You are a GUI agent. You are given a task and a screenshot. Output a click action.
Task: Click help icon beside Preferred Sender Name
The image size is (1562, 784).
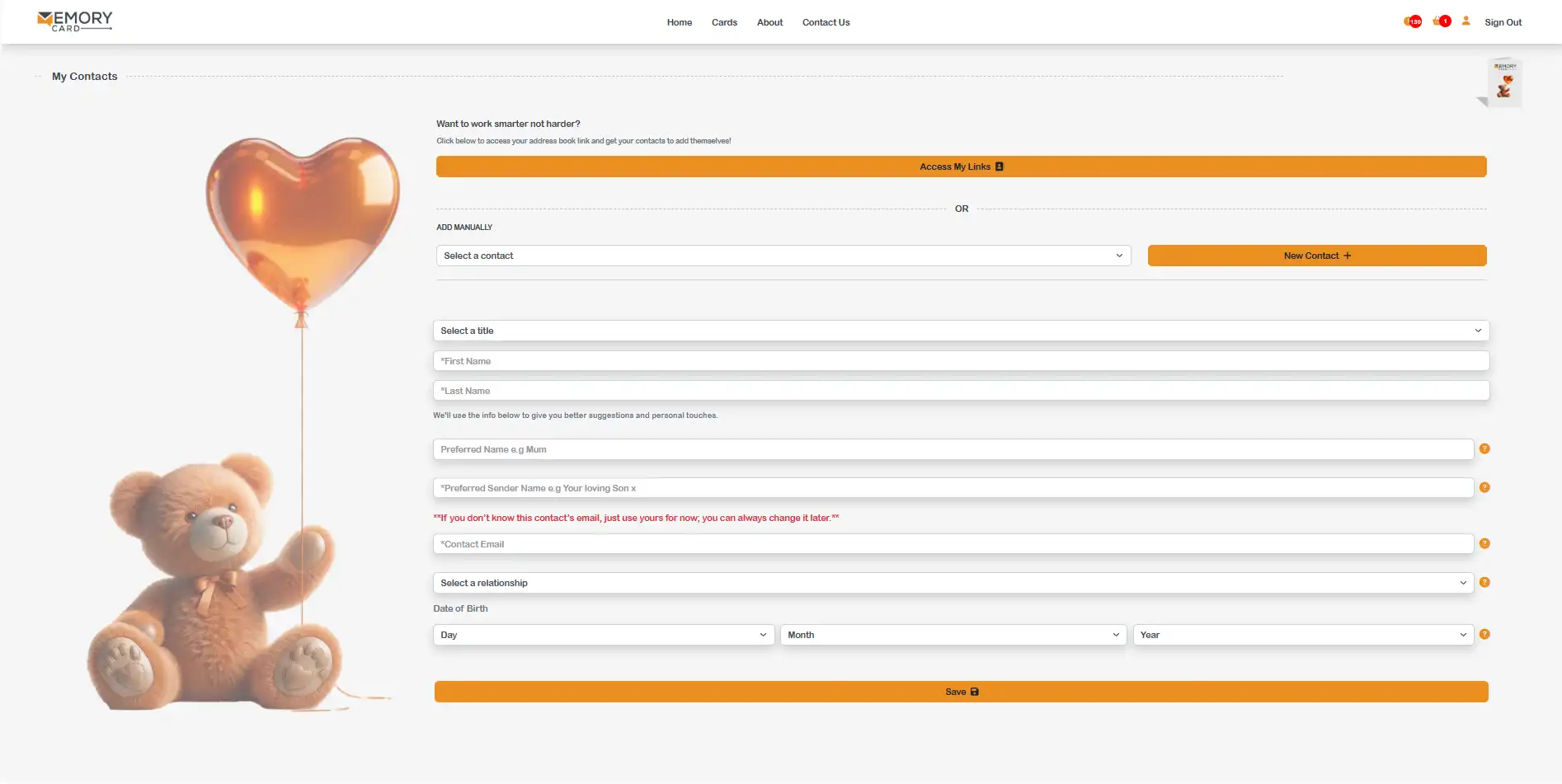click(x=1484, y=488)
